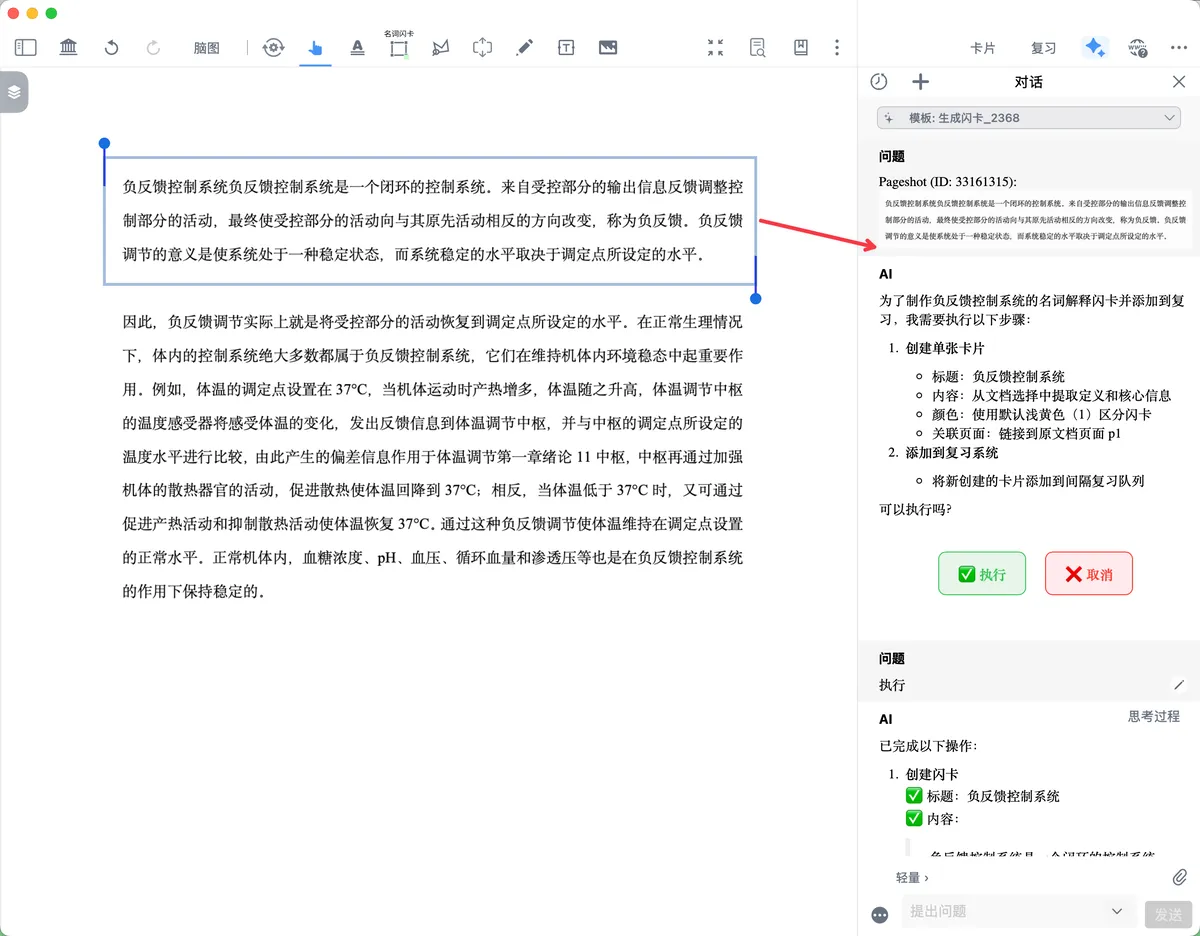Open the conversation history clock icon
The width and height of the screenshot is (1200, 936).
[x=878, y=82]
